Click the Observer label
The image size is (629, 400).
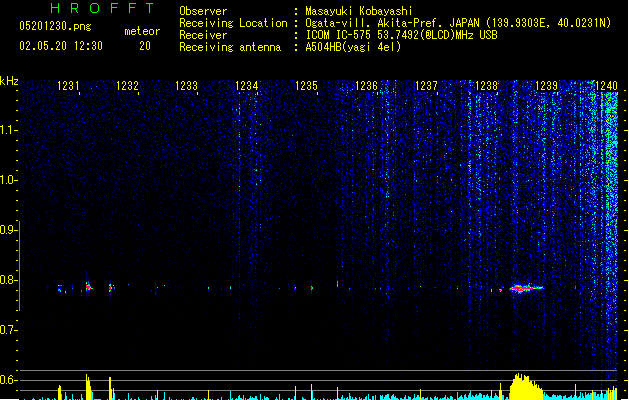point(203,11)
